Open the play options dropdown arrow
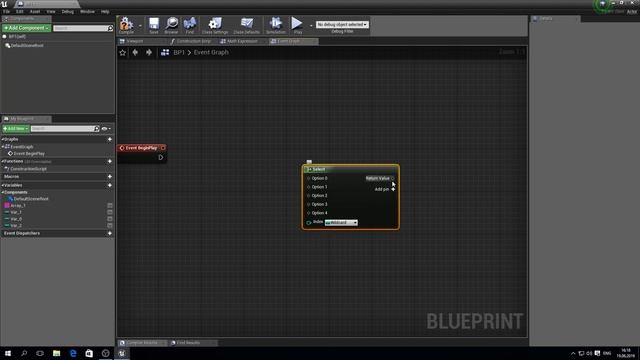Image resolution: width=640 pixels, height=360 pixels. point(311,25)
